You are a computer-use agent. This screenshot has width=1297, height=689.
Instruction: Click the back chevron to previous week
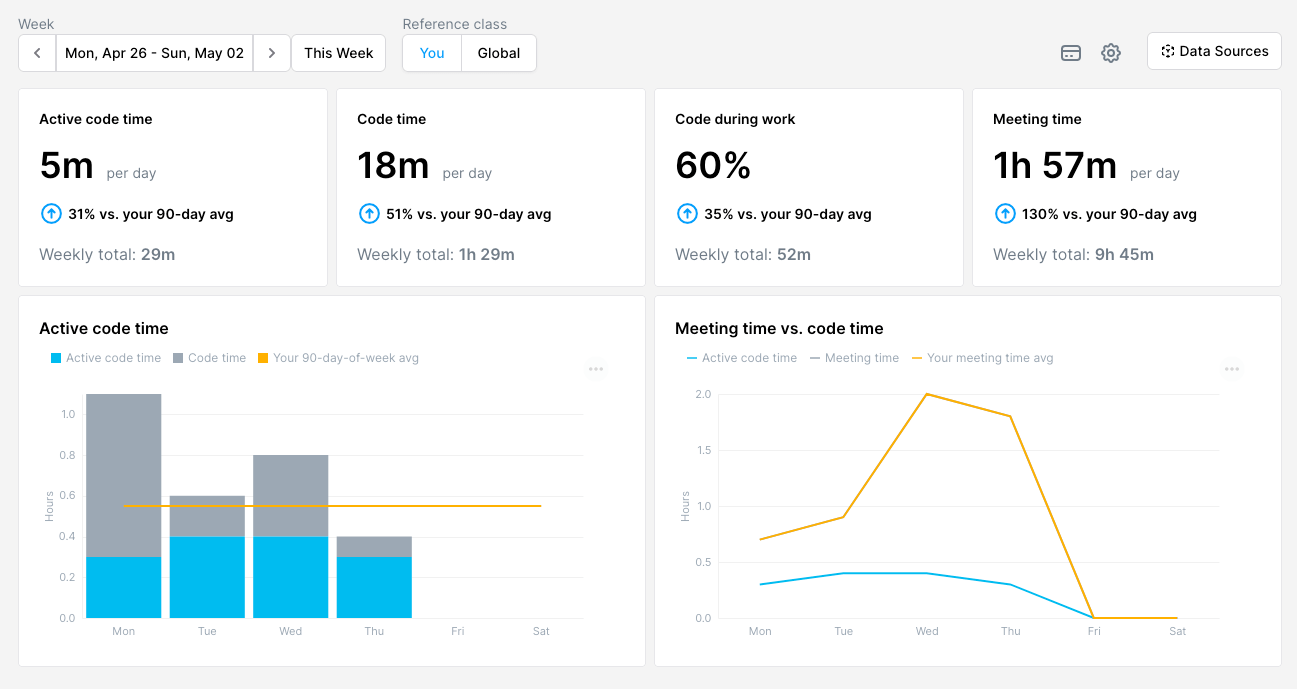pos(37,53)
